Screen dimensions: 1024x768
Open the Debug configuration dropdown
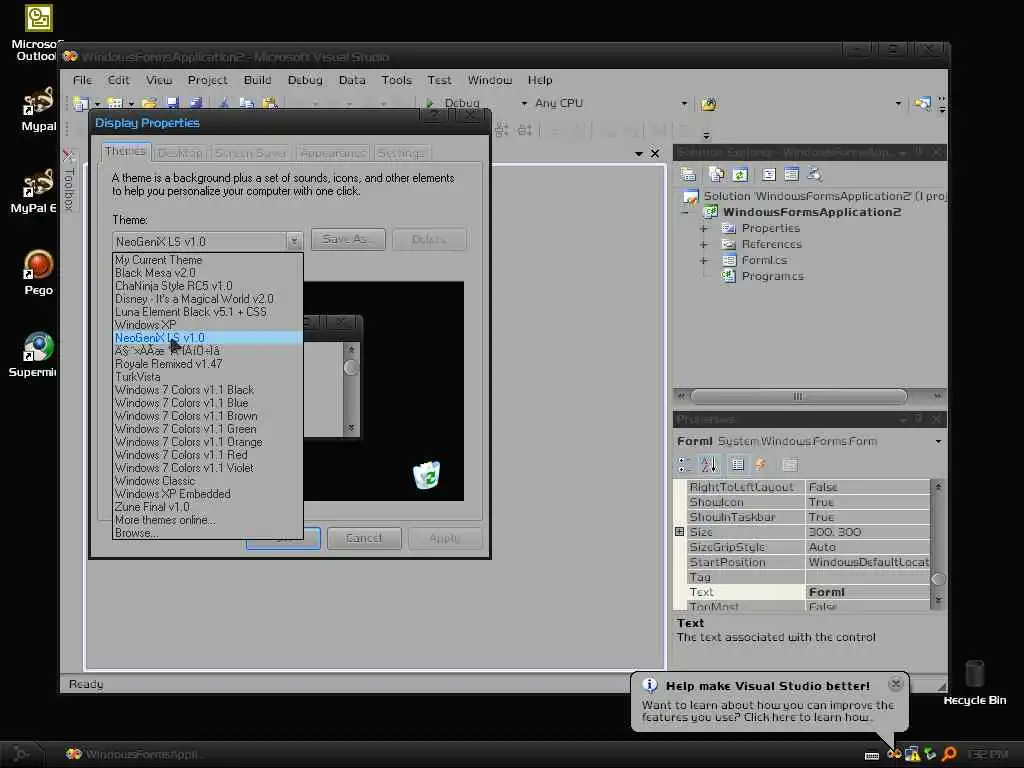pos(524,103)
